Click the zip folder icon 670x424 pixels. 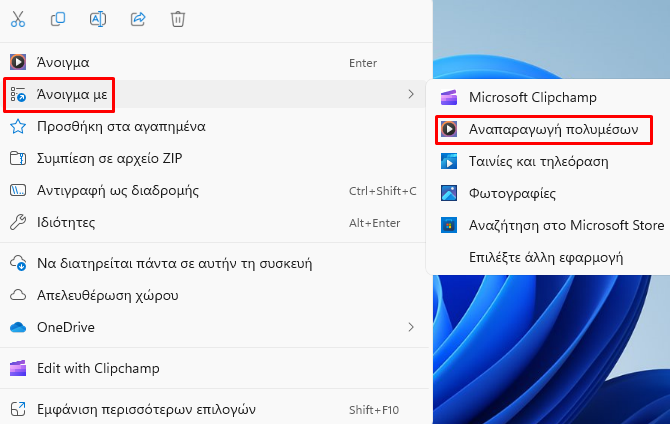pyautogui.click(x=18, y=159)
